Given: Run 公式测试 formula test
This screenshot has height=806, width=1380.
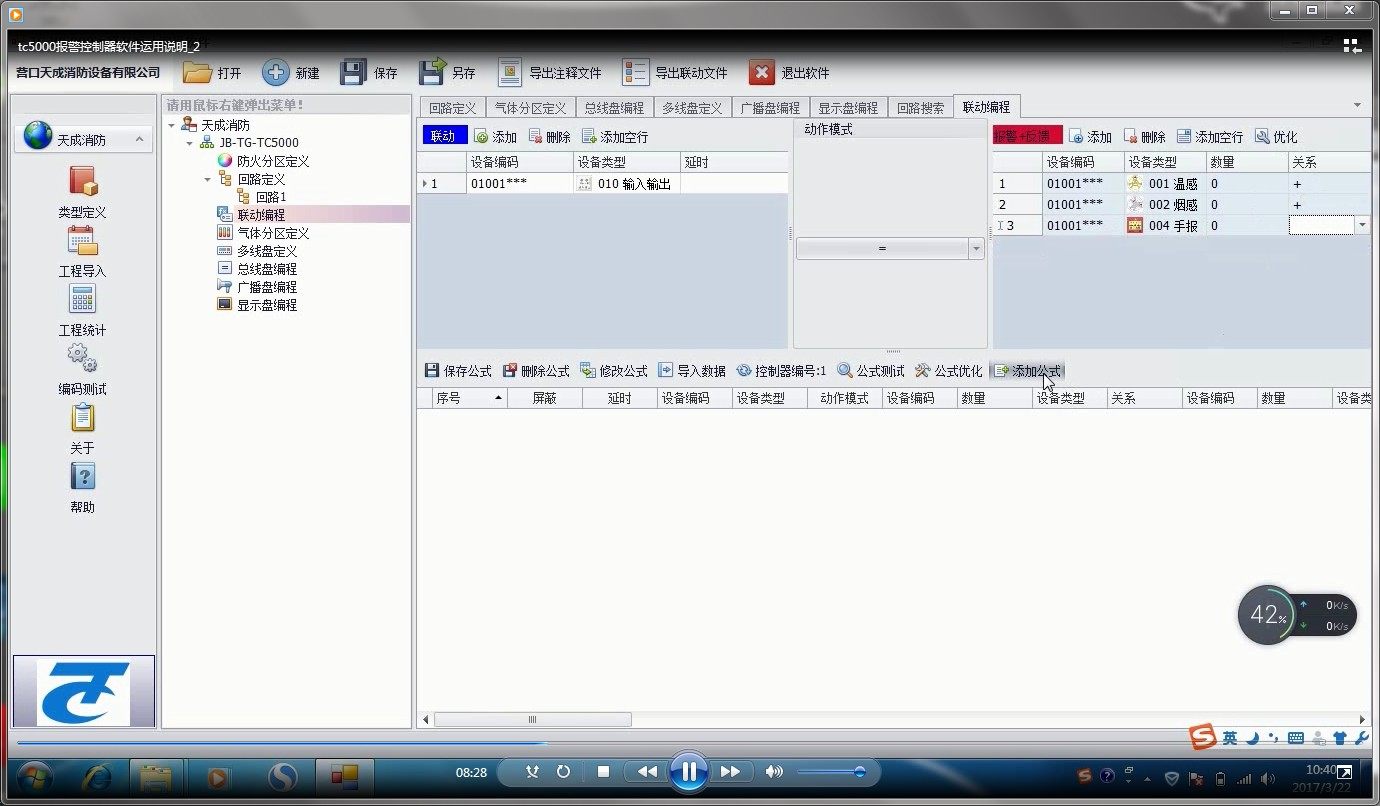Looking at the screenshot, I should pos(871,371).
